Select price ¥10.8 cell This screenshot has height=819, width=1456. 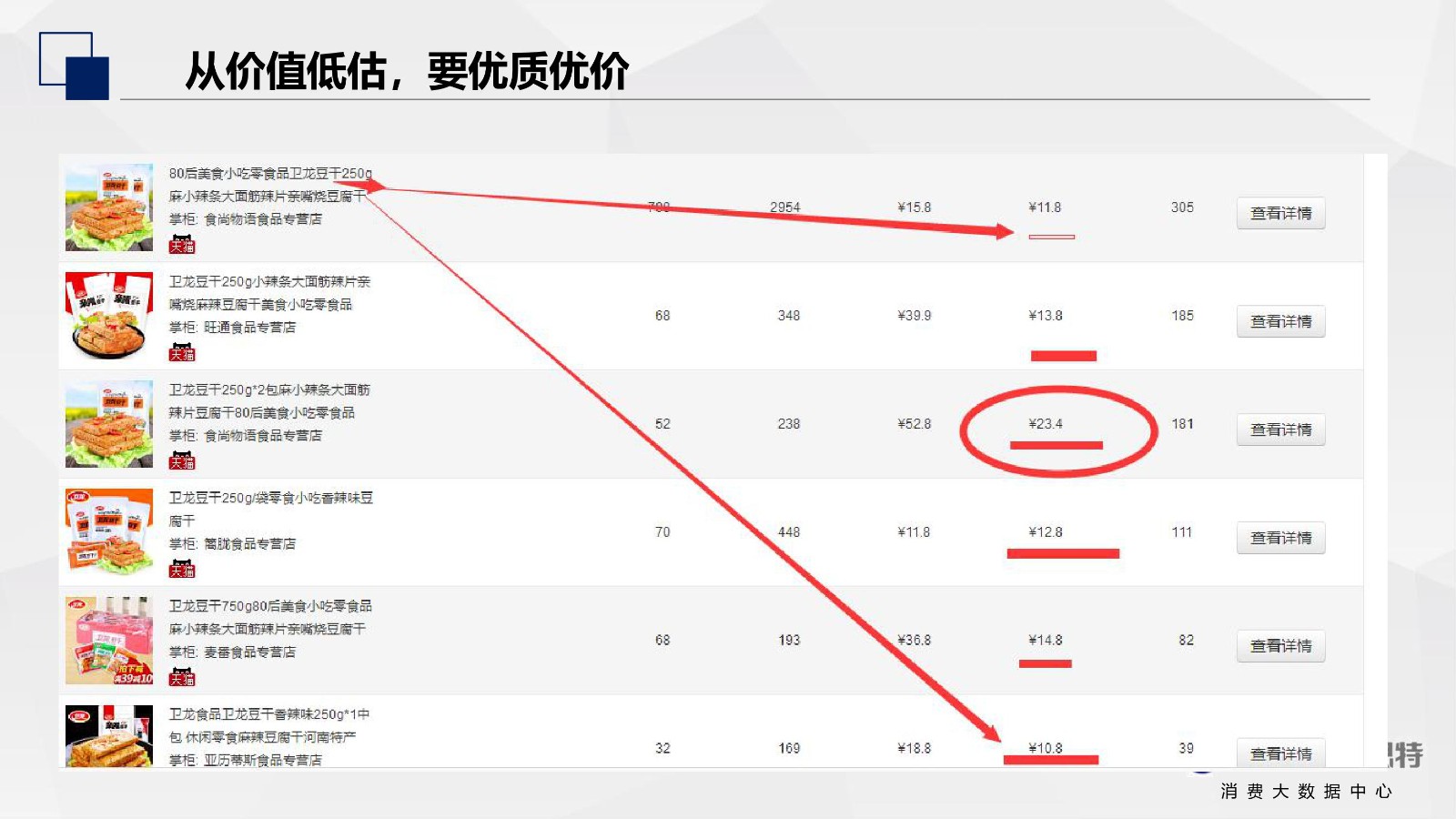pos(1046,748)
